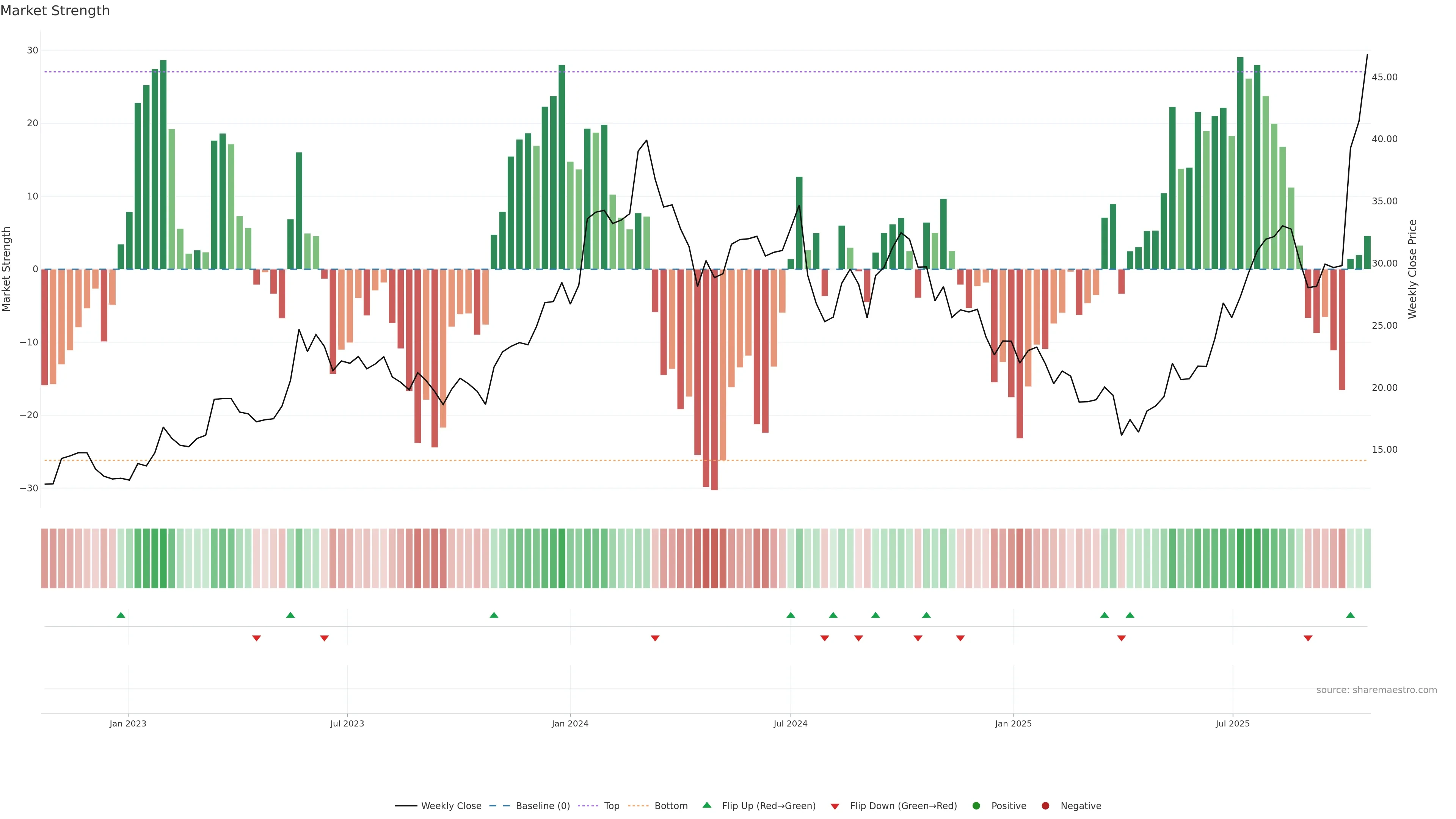Click the Weekly Close Price axis title

(1412, 269)
